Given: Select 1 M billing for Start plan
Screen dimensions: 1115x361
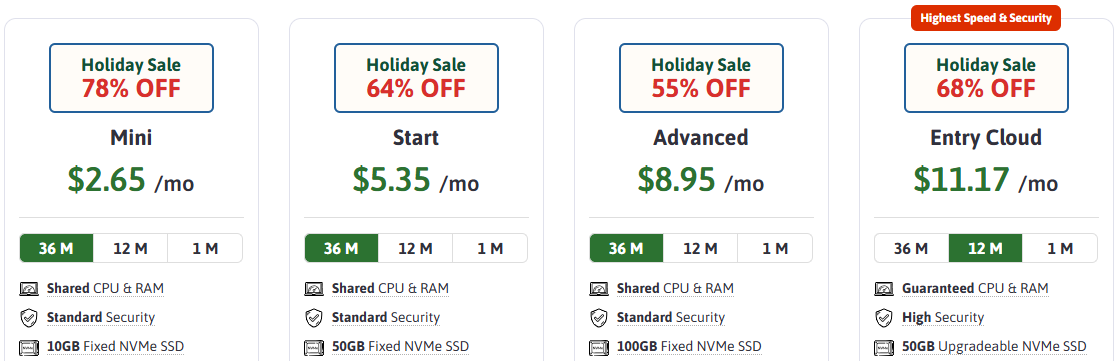Looking at the screenshot, I should 490,249.
